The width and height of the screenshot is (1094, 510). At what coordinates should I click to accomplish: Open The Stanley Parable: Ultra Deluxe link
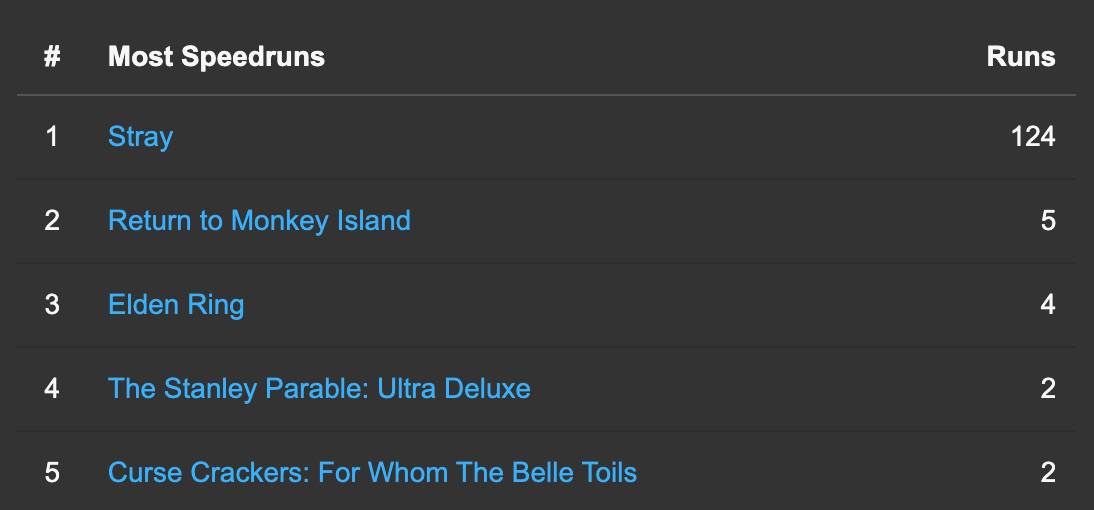[x=319, y=388]
